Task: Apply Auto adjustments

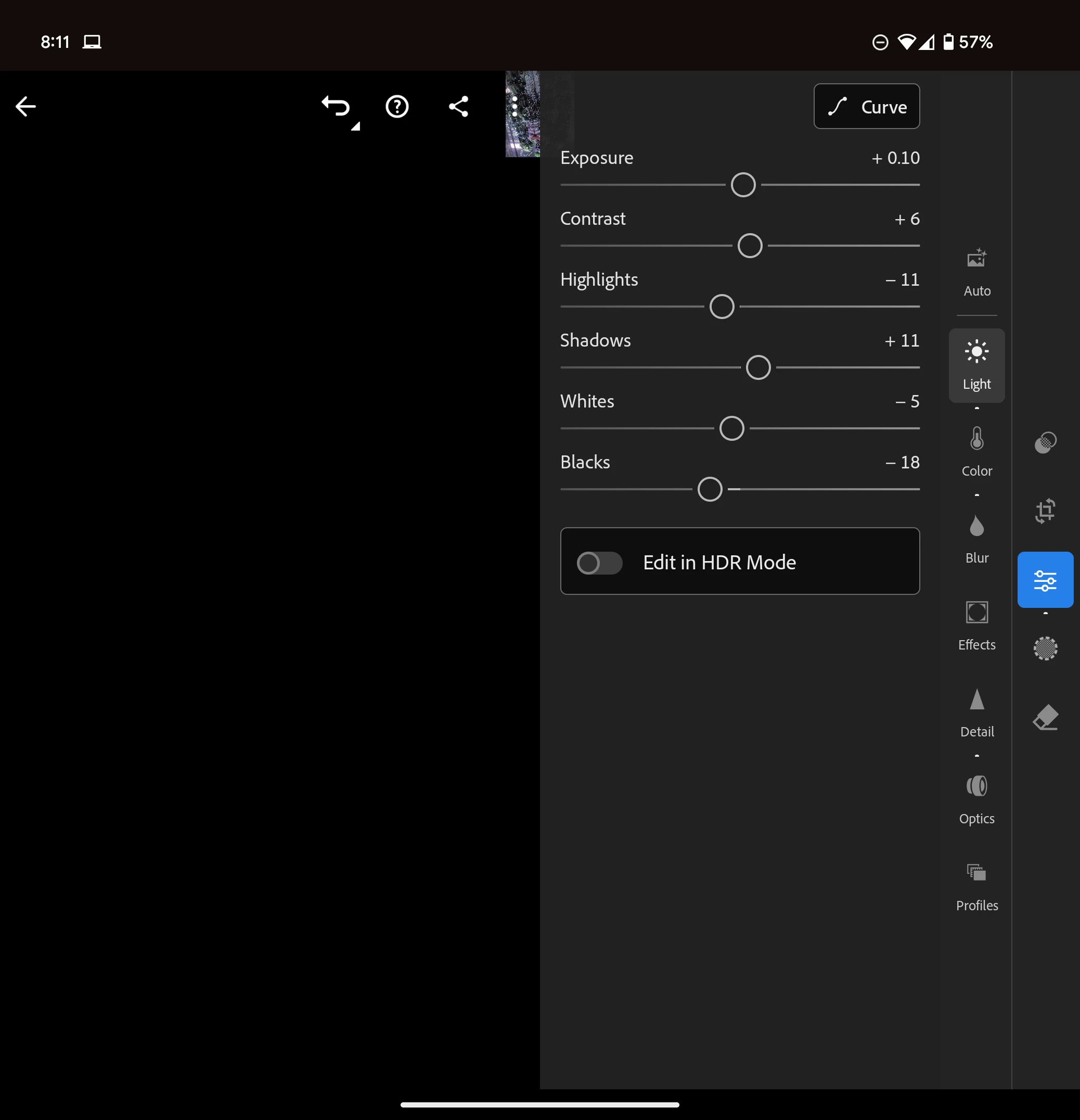Action: pyautogui.click(x=976, y=272)
